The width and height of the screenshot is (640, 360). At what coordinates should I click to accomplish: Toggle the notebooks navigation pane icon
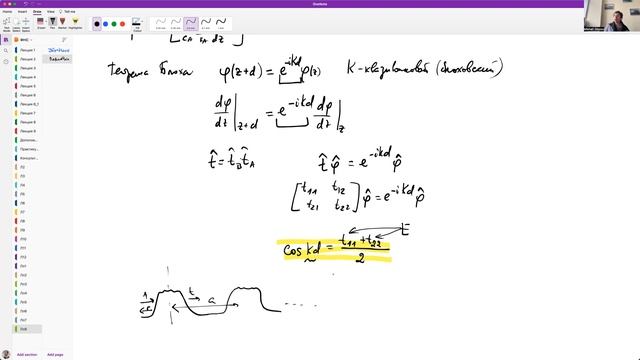(6, 40)
